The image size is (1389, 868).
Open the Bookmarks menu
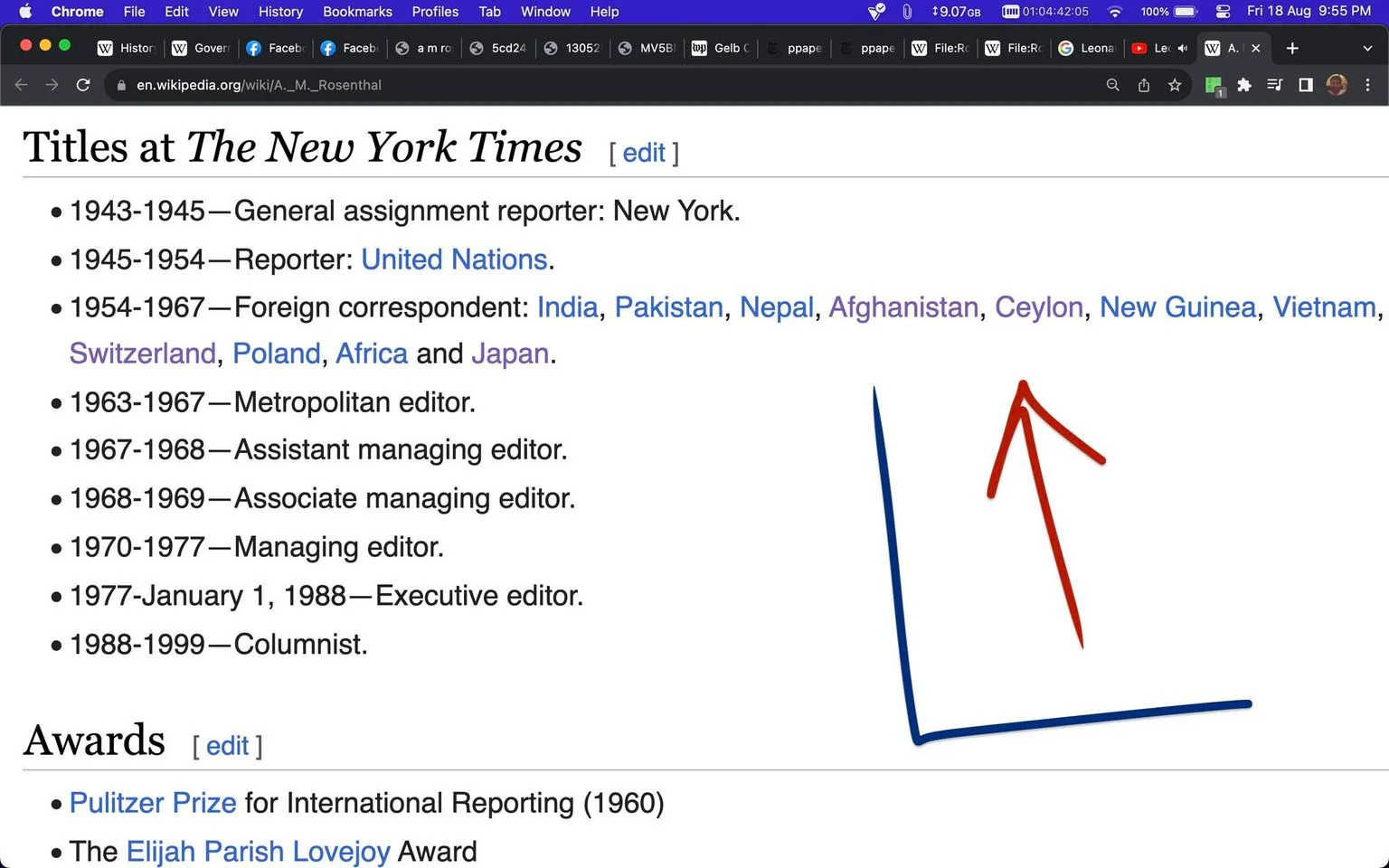[x=357, y=12]
